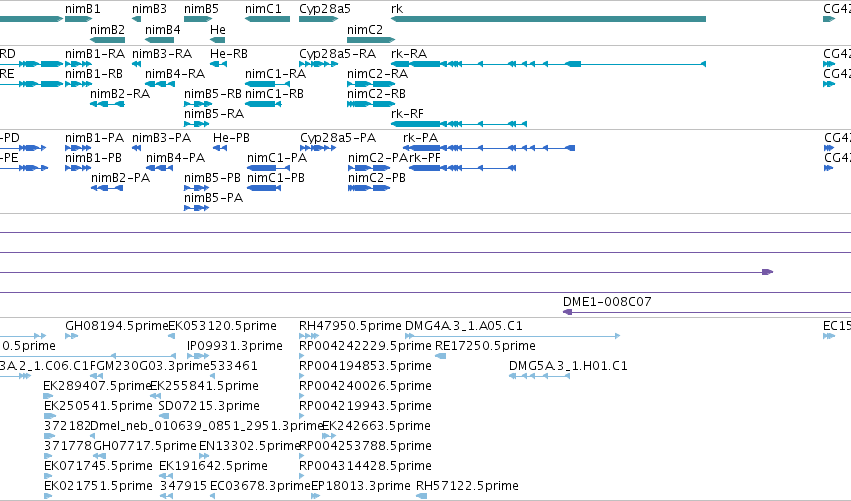The width and height of the screenshot is (851, 501).
Task: Select the Cyp28a5 gene label
Action: [x=325, y=9]
